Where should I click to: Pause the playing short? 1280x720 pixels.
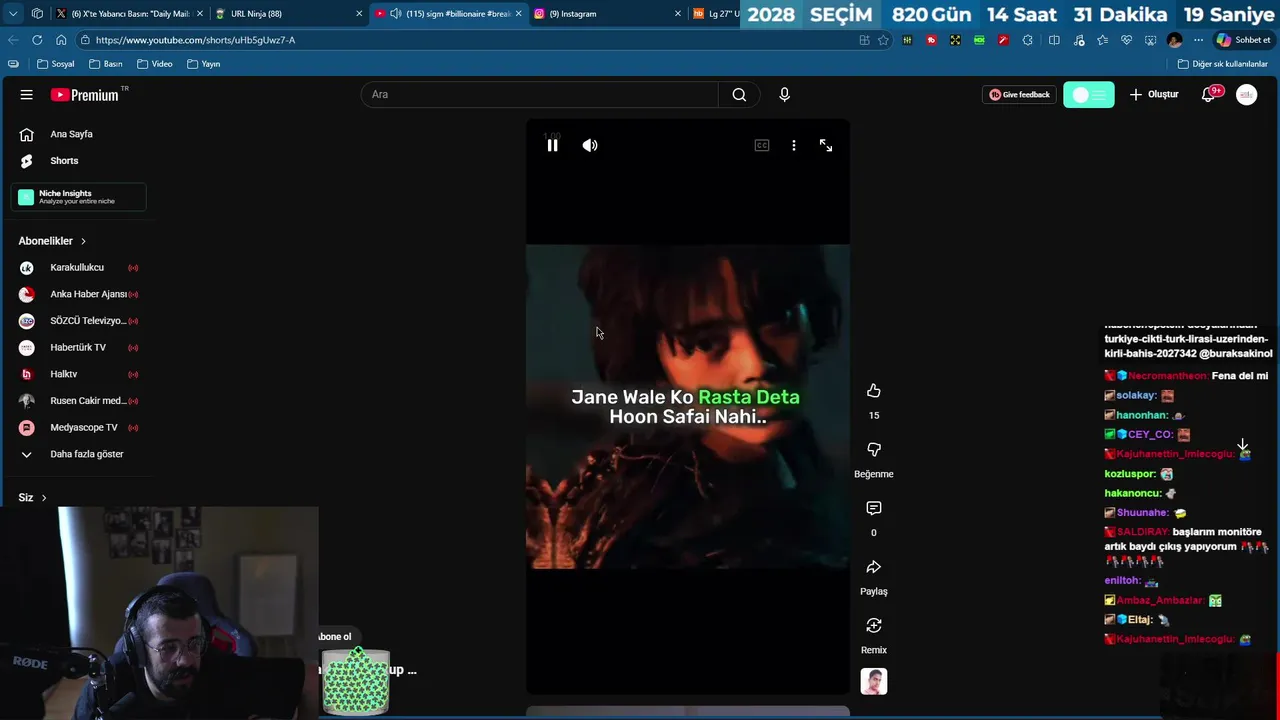pyautogui.click(x=552, y=145)
